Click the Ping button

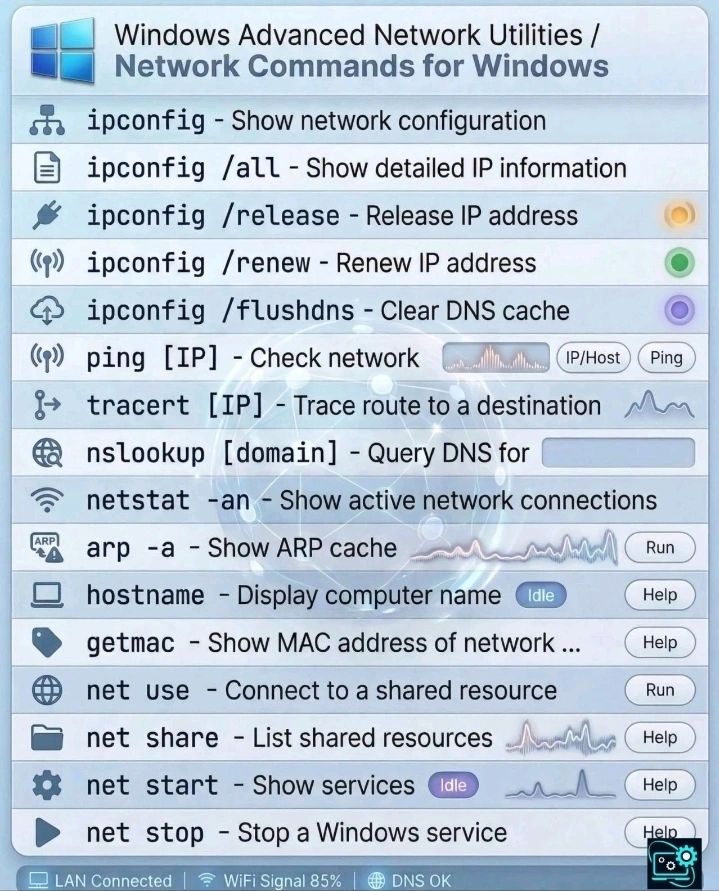click(x=666, y=357)
